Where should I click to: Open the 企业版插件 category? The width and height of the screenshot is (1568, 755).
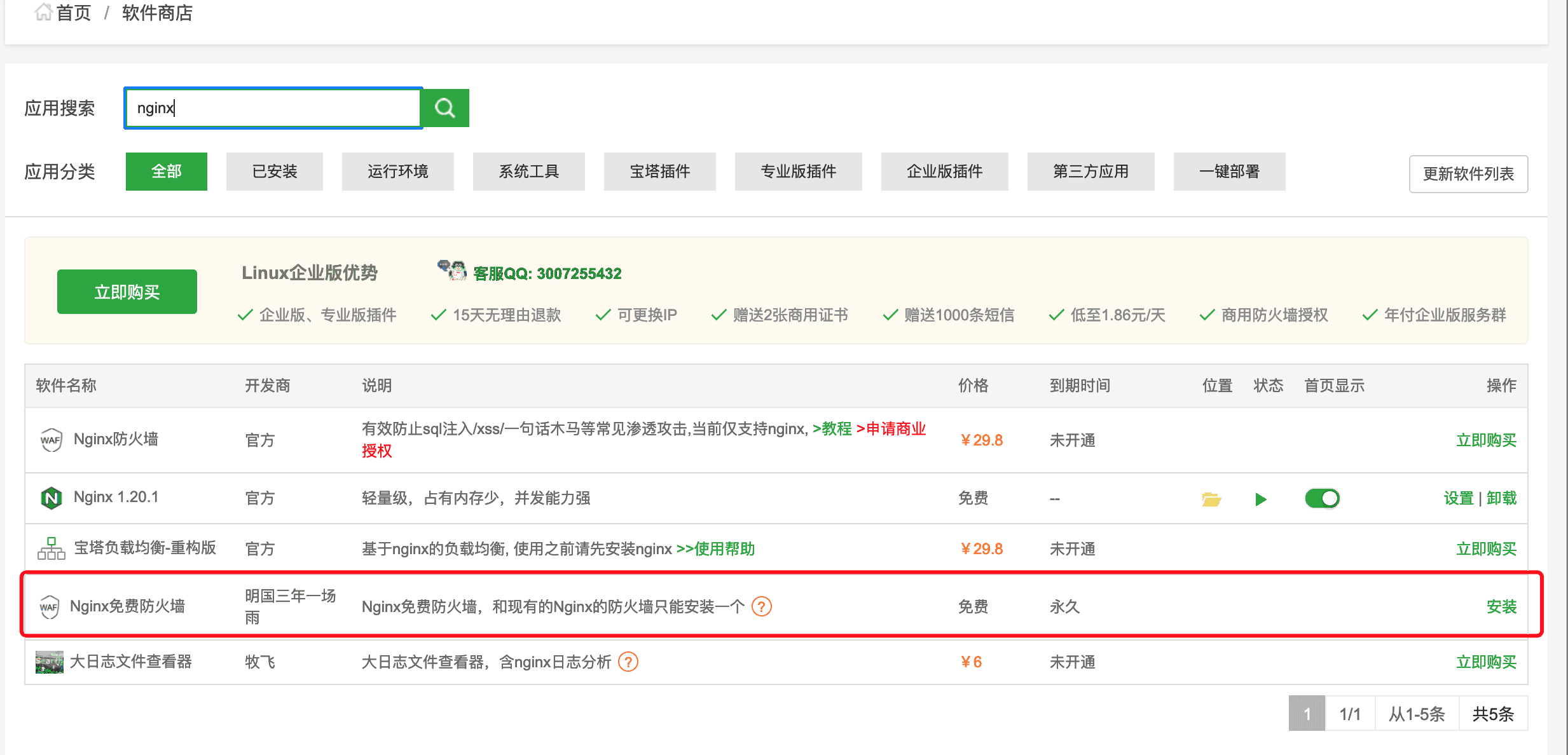[944, 172]
